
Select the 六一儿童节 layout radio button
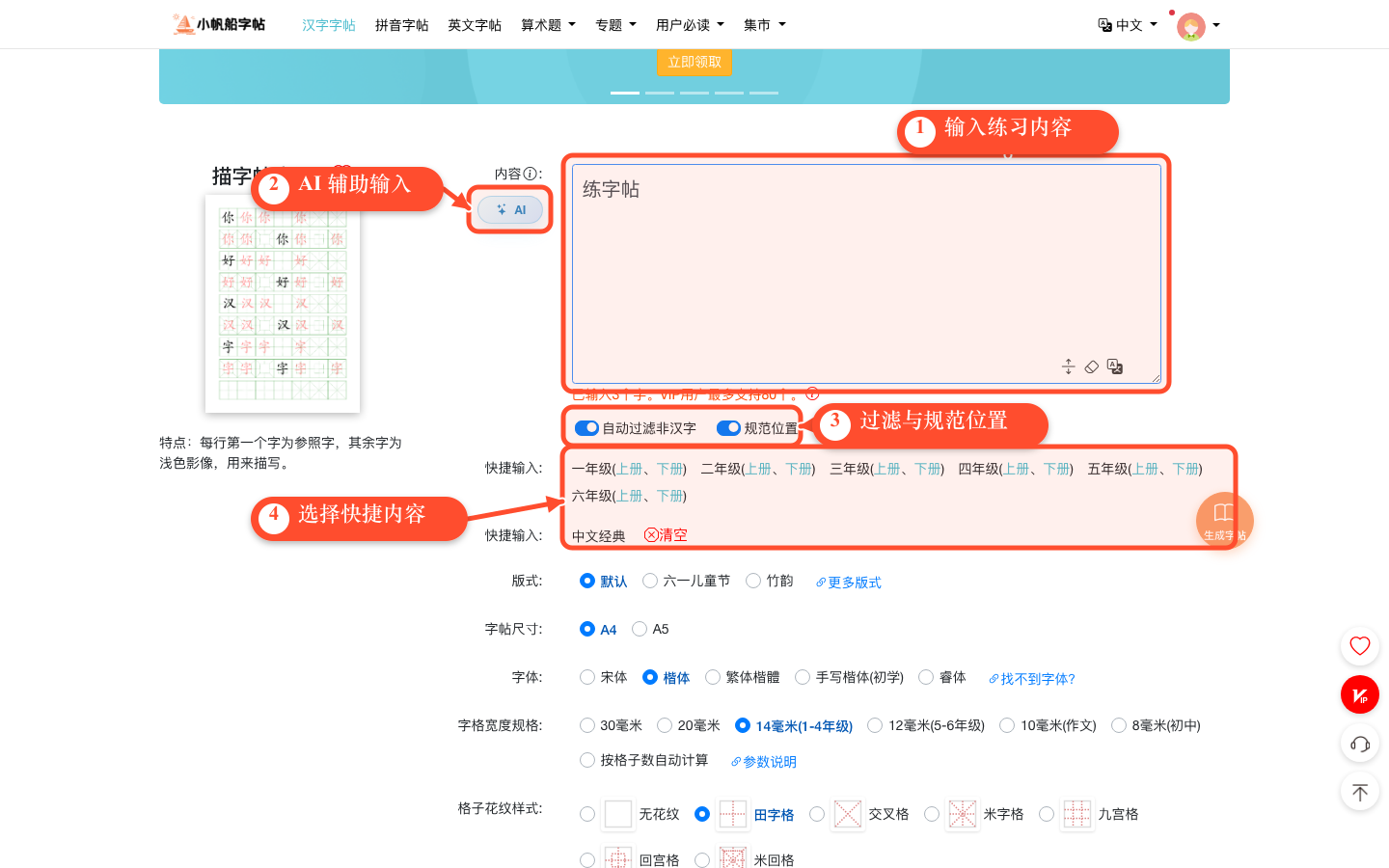pos(650,581)
